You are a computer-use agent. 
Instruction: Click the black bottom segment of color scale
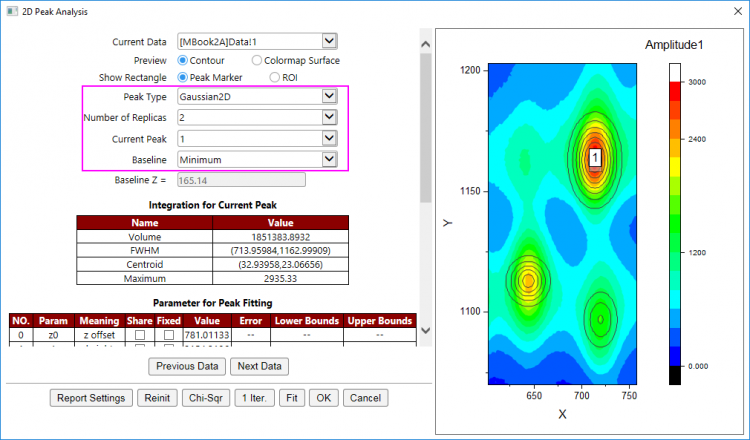[674, 375]
